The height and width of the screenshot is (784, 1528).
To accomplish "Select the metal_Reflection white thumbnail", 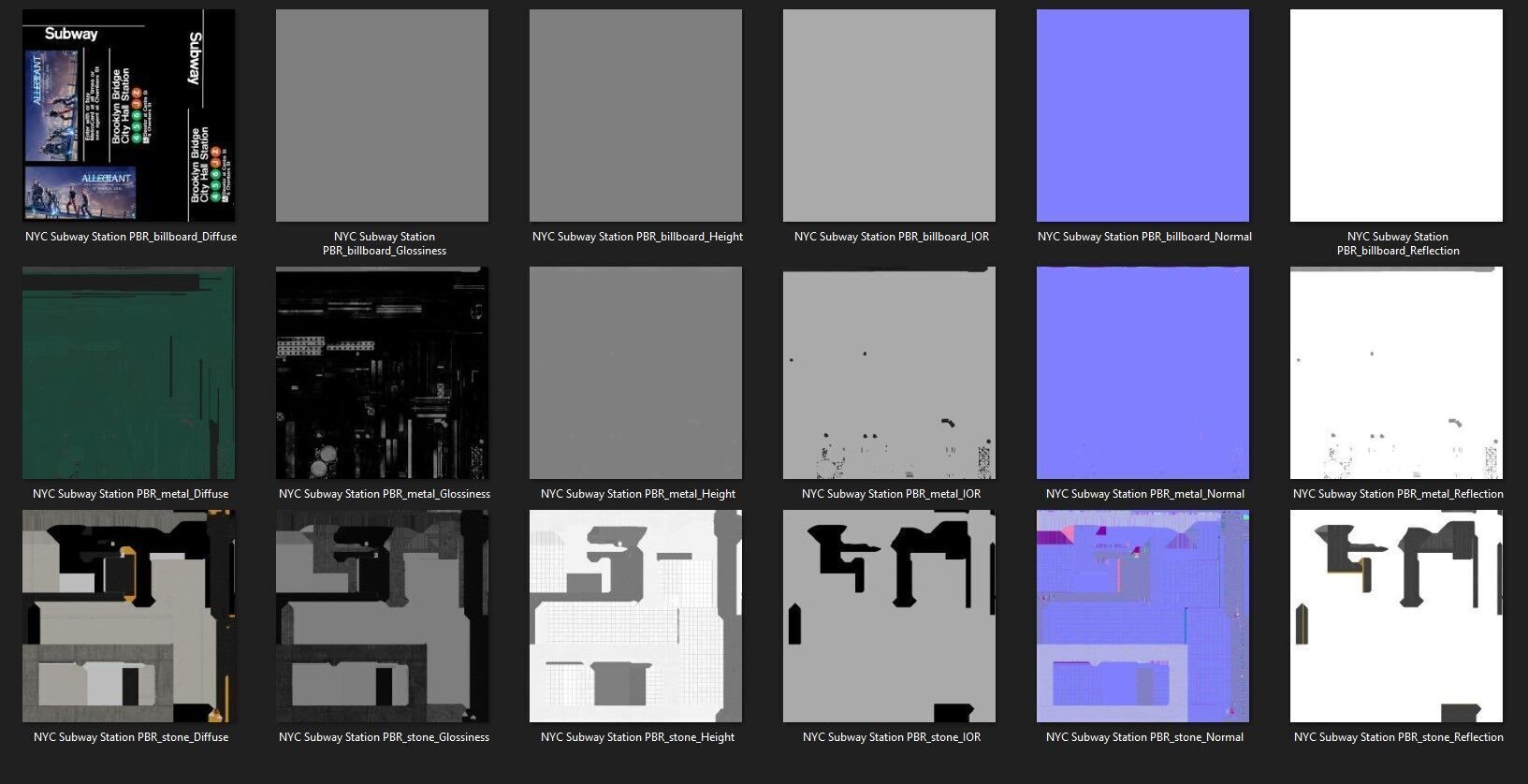I will 1396,373.
